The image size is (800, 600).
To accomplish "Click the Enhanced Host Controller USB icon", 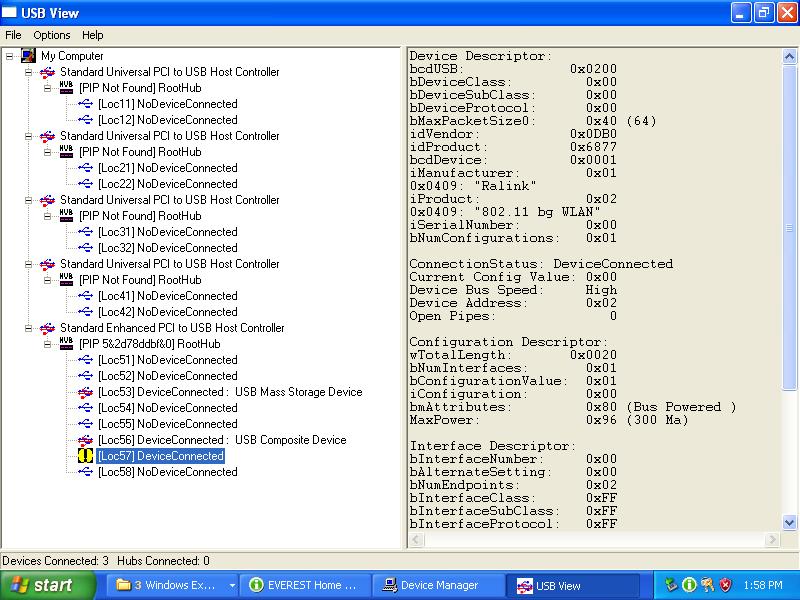I will pyautogui.click(x=47, y=328).
